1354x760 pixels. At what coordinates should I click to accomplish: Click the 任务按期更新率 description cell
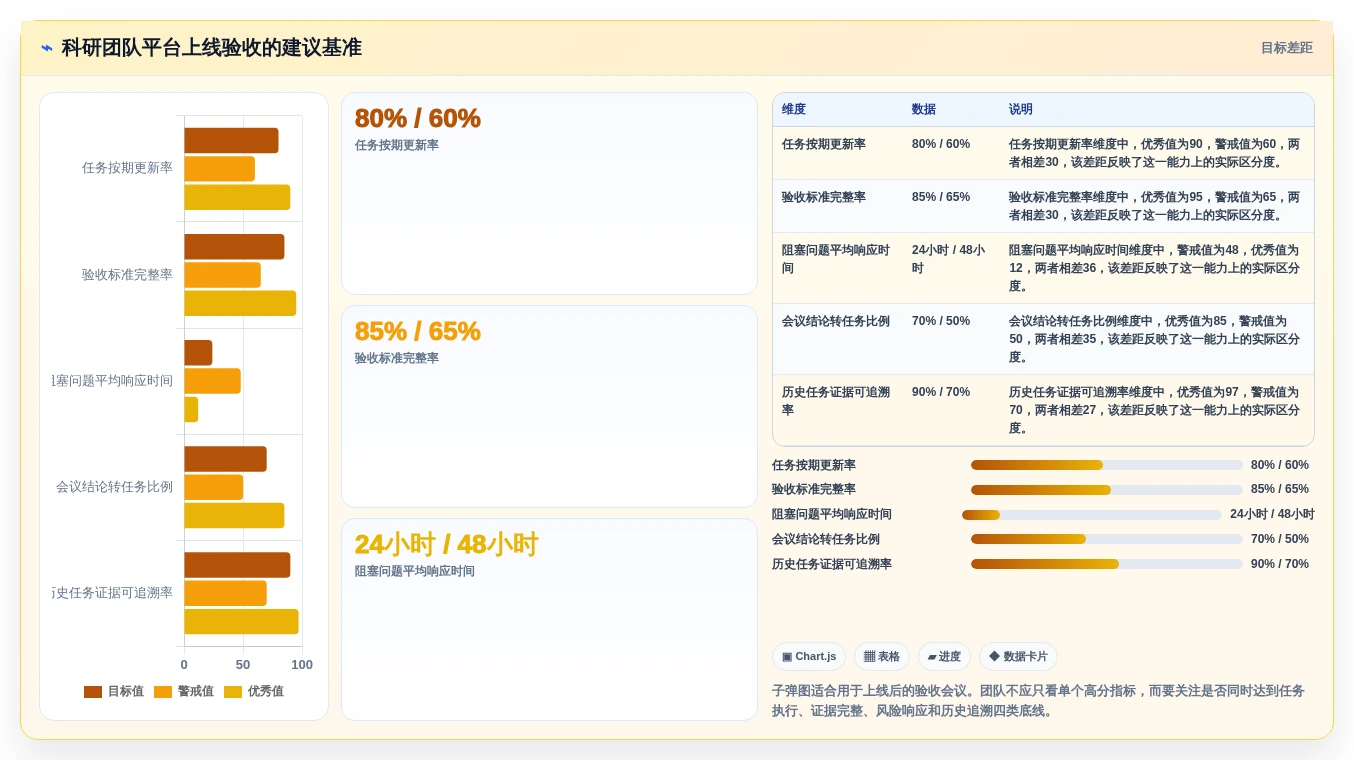[1154, 153]
